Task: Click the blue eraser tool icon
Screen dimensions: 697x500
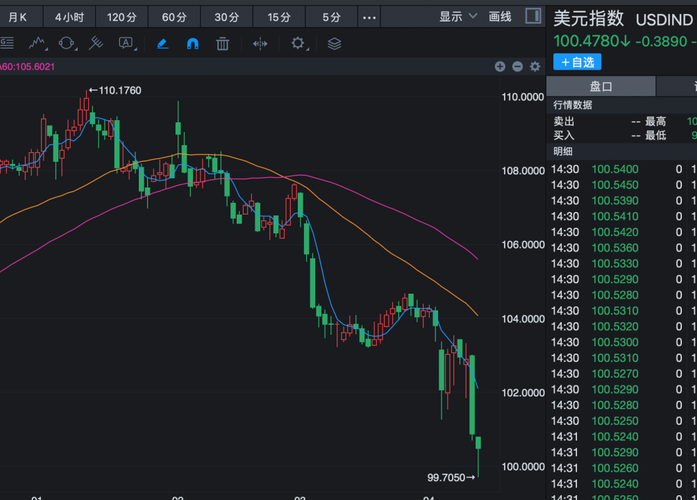Action: 163,43
